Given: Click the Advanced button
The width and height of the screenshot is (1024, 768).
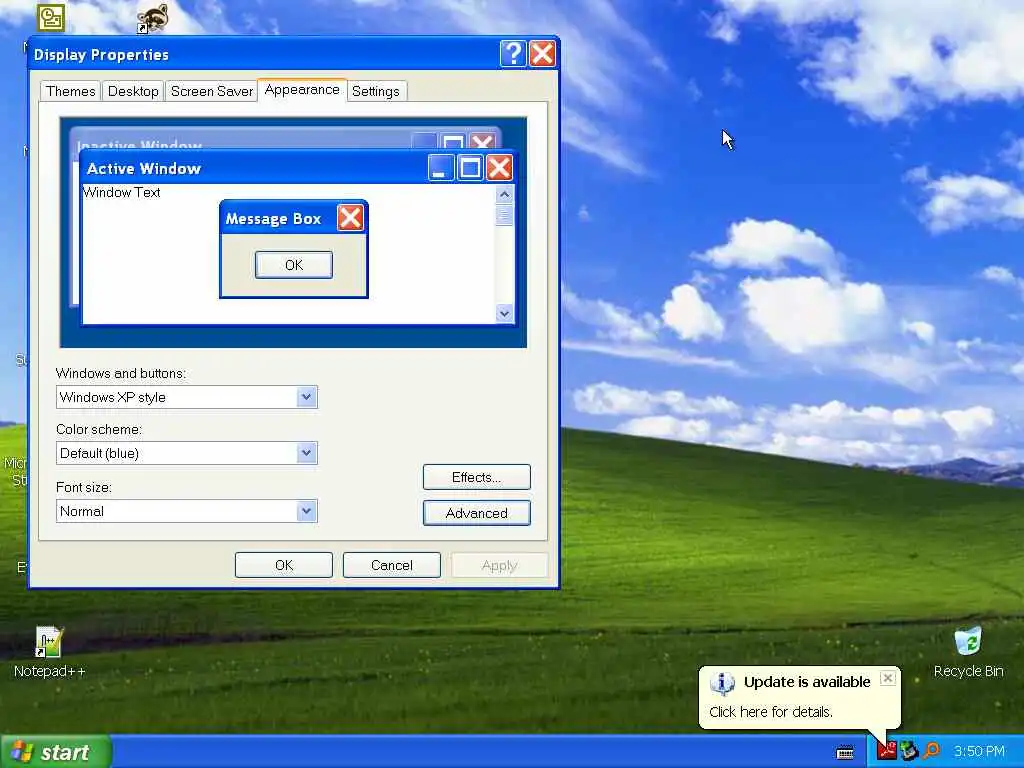Looking at the screenshot, I should (477, 513).
